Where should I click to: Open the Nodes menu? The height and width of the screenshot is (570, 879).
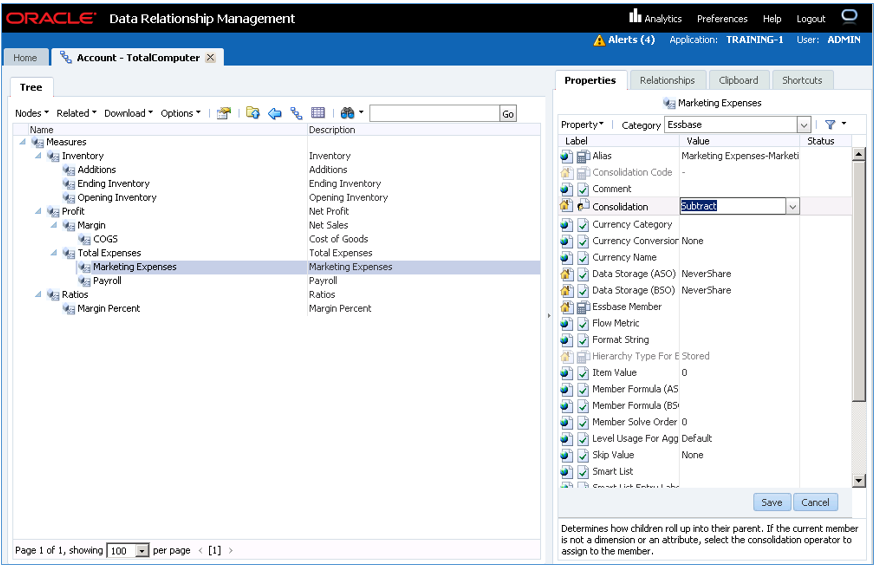click(32, 113)
